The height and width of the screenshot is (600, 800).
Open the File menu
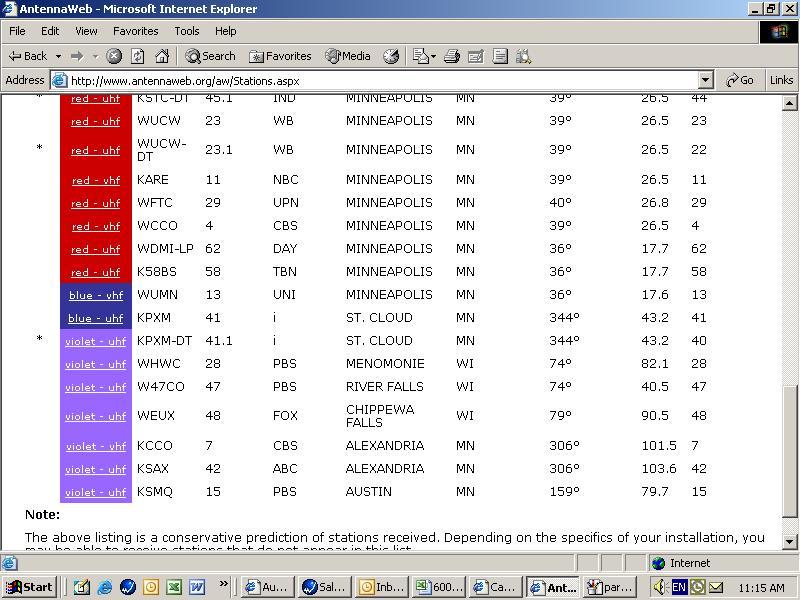pos(17,31)
